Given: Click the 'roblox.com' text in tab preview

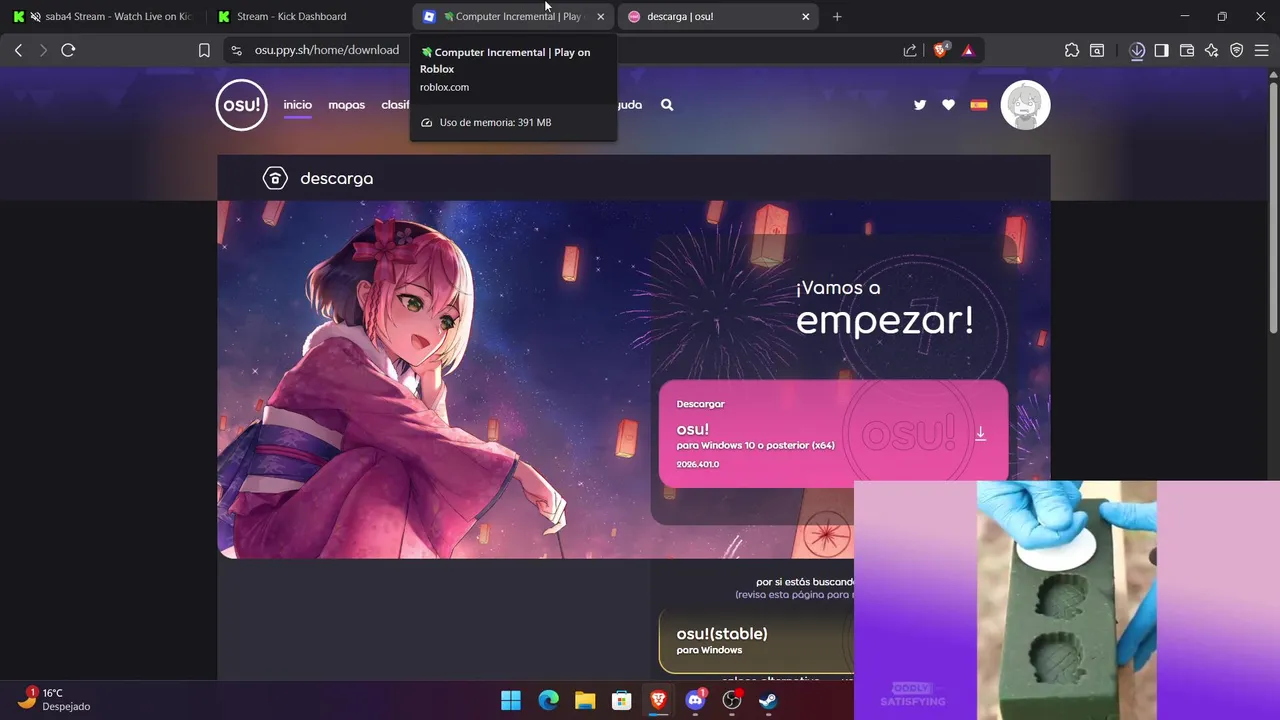Looking at the screenshot, I should 444,87.
